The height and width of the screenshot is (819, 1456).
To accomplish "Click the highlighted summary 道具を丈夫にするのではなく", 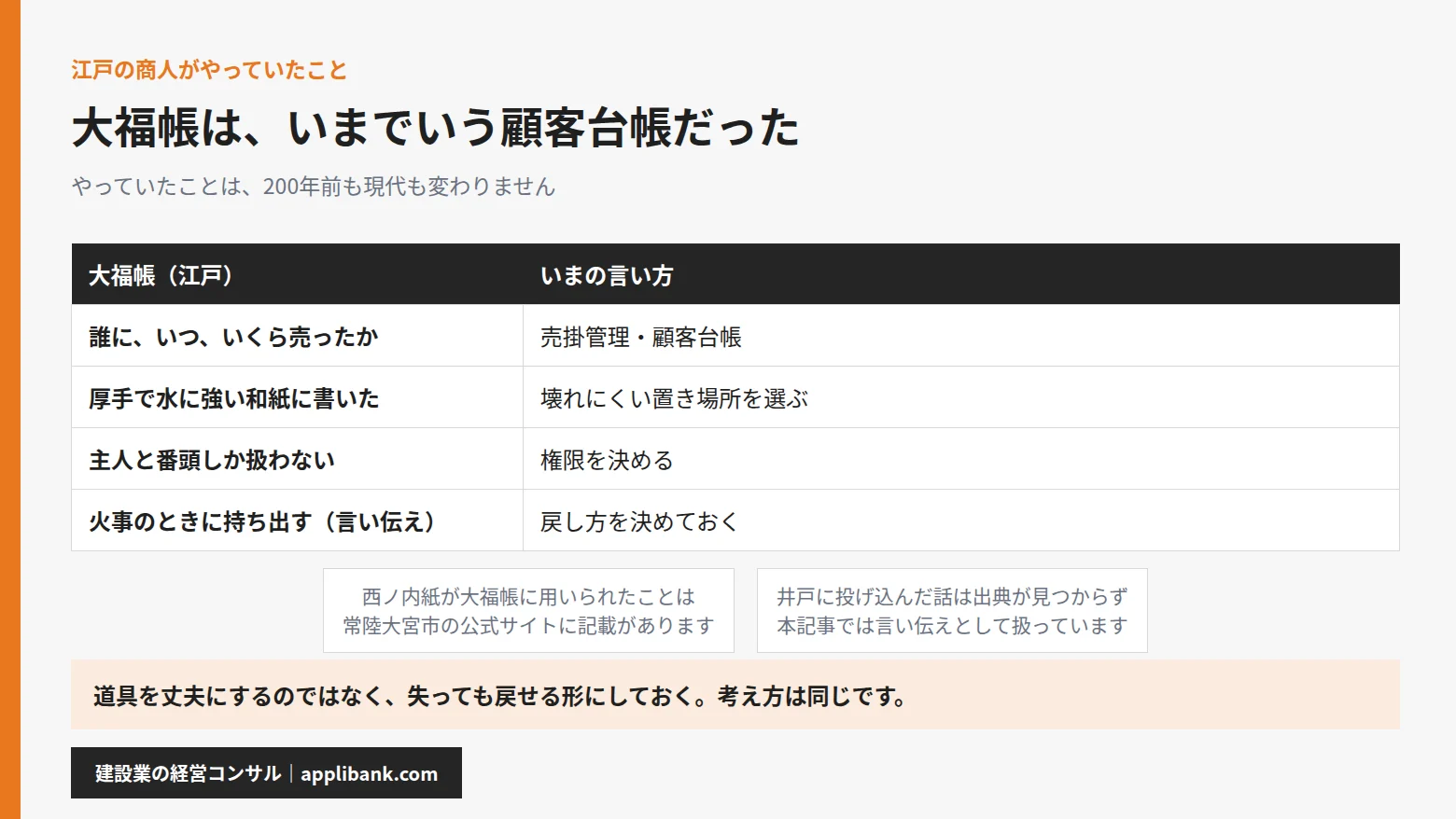I will [735, 695].
